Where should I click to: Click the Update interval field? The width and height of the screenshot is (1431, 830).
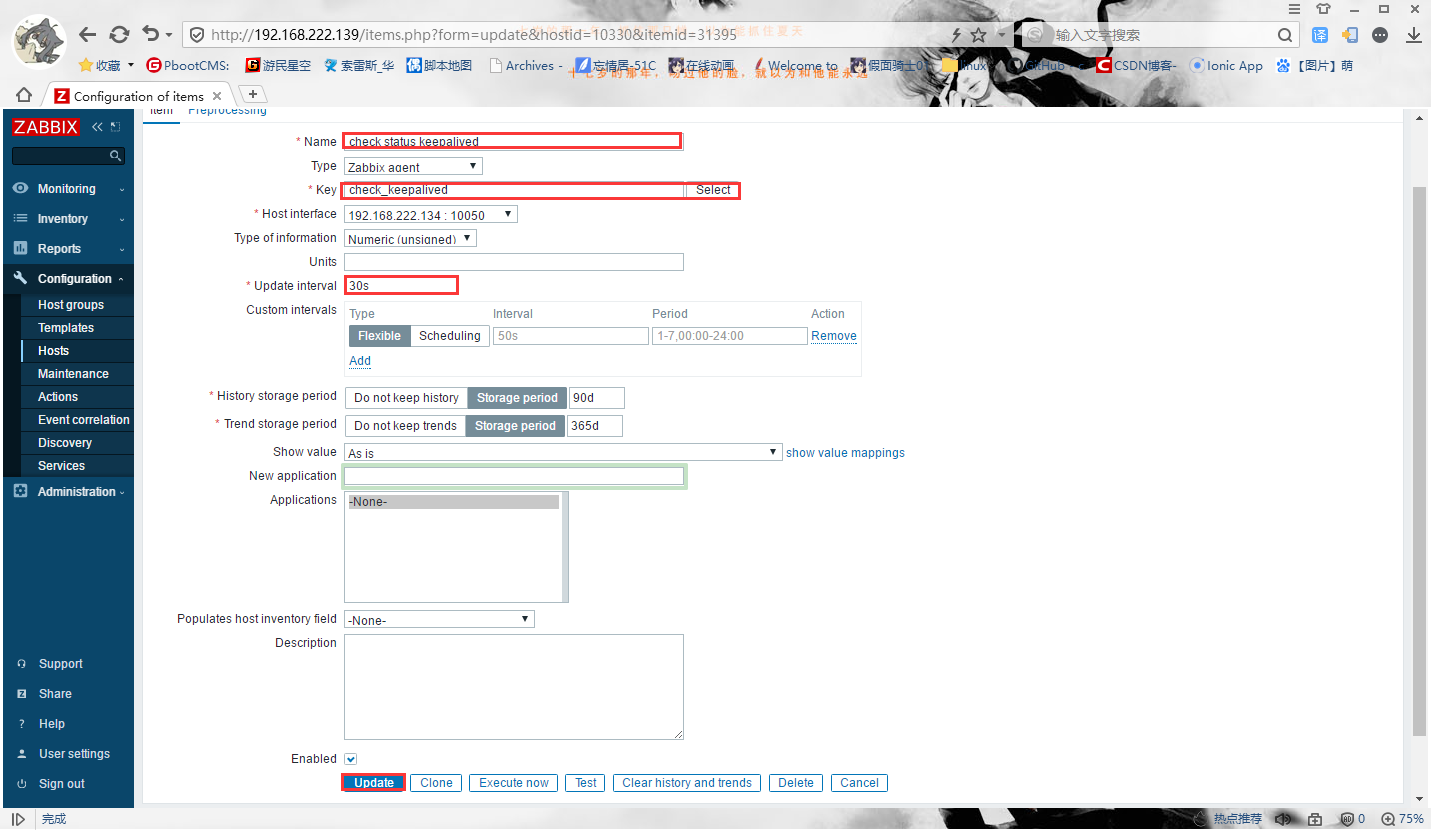pyautogui.click(x=401, y=285)
